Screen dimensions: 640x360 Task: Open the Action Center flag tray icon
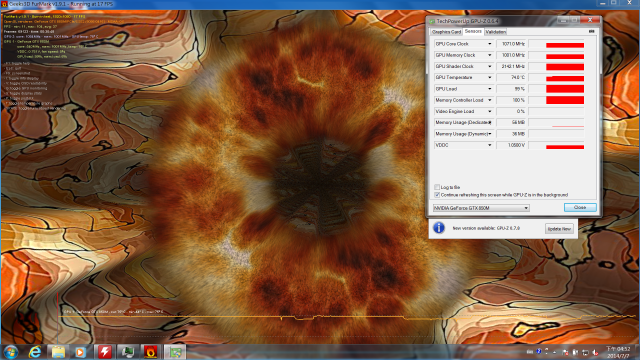565,352
